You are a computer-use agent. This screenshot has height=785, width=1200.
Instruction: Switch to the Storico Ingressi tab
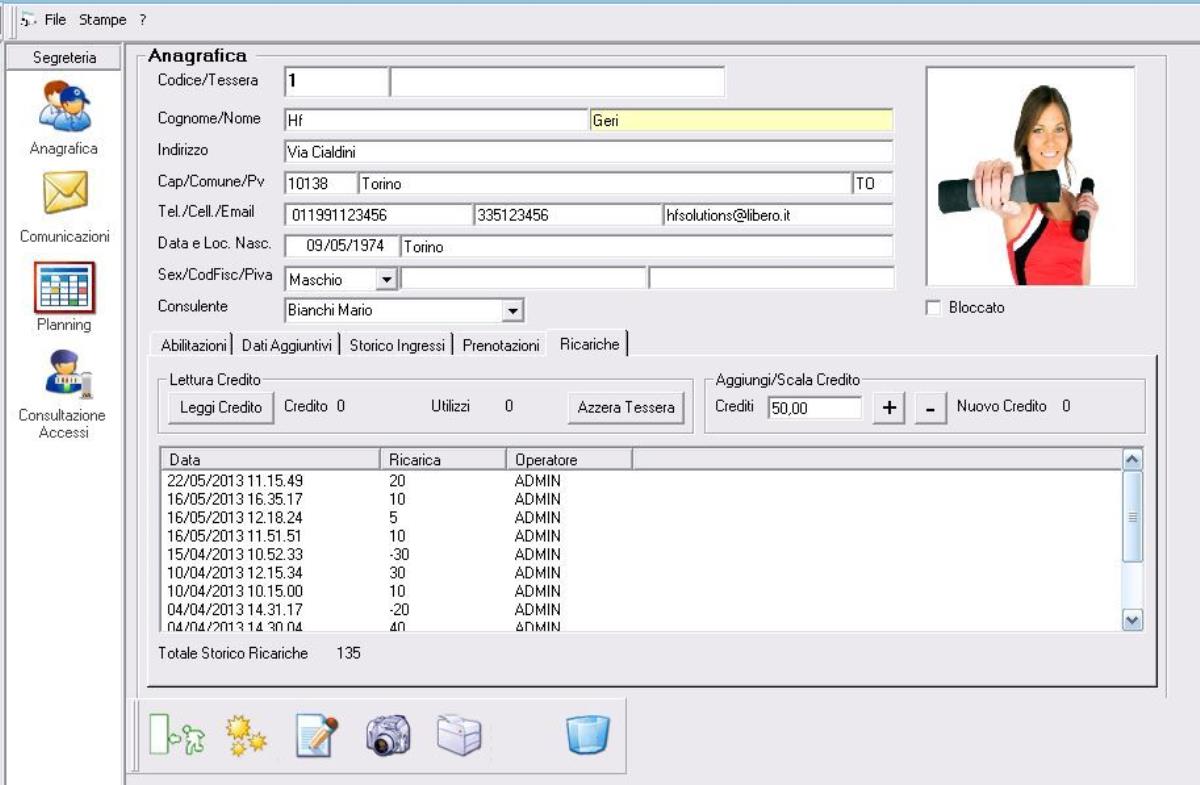pos(395,345)
